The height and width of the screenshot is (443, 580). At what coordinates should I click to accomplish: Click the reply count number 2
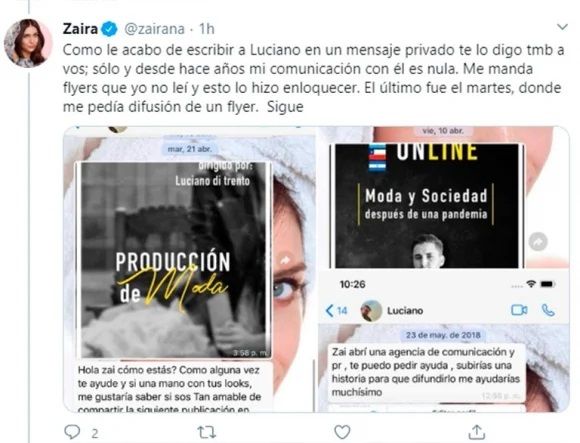click(x=95, y=433)
